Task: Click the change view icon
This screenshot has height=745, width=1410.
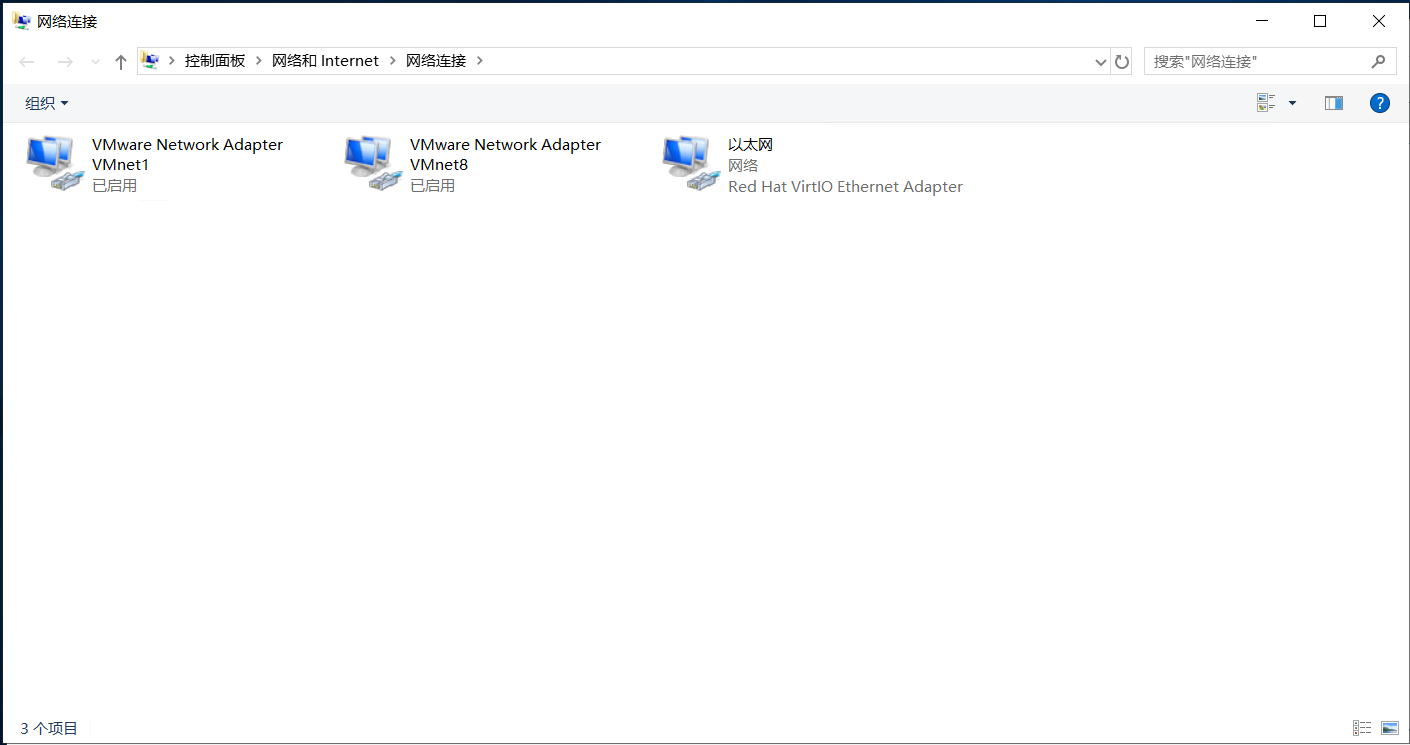Action: click(x=1266, y=103)
